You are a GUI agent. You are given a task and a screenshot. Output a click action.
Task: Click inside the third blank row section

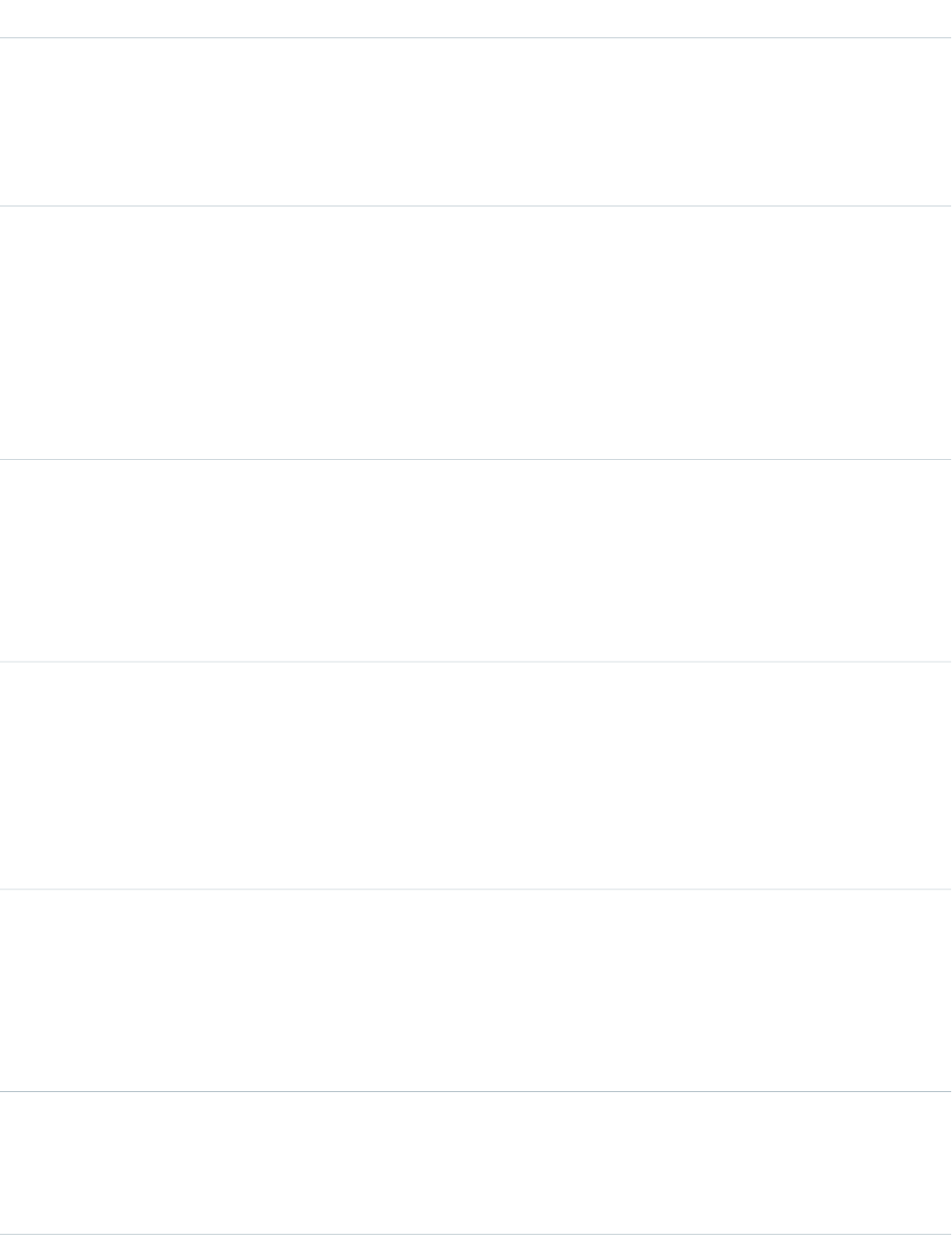(476, 561)
